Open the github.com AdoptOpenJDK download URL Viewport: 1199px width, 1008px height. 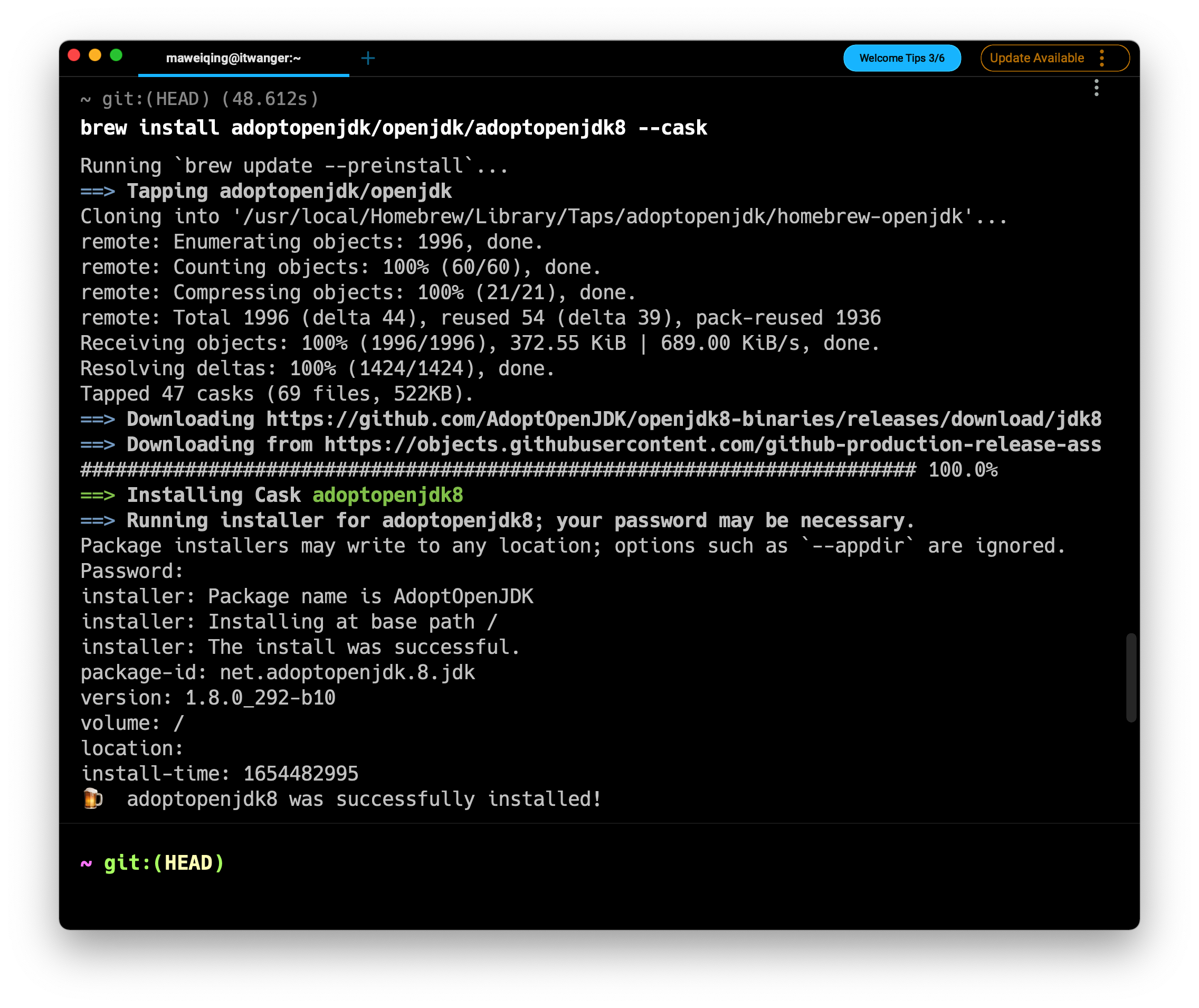coord(683,420)
